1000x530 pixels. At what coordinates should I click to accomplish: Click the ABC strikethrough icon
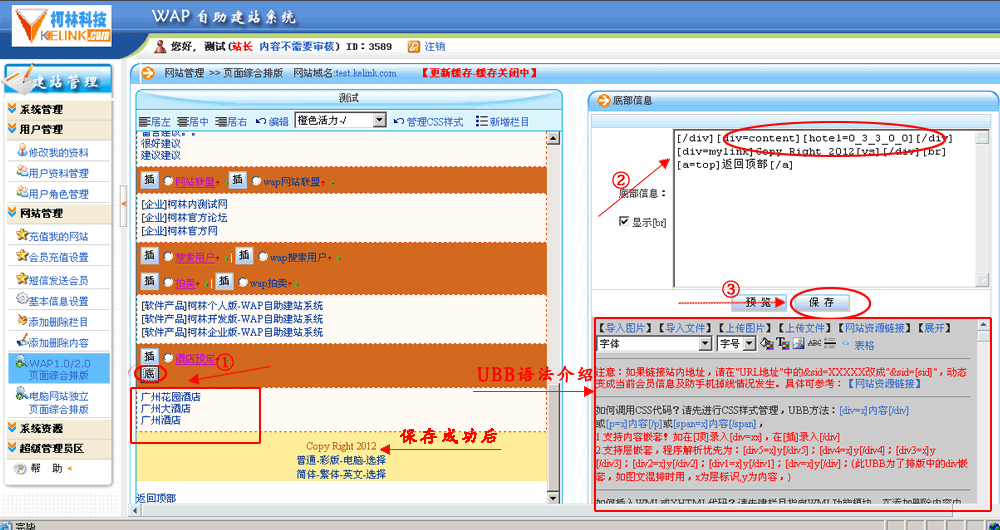(x=814, y=344)
